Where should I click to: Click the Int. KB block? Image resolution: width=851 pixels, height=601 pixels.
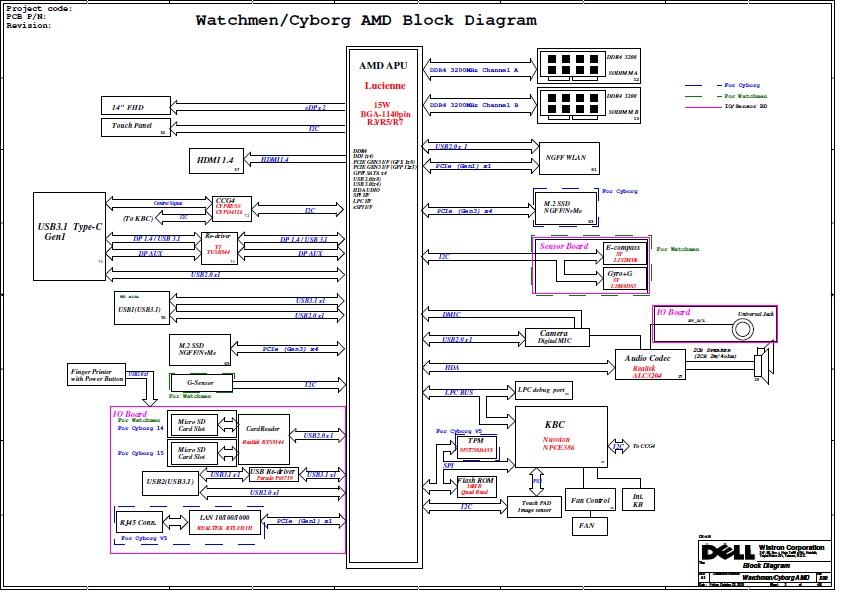pos(638,499)
